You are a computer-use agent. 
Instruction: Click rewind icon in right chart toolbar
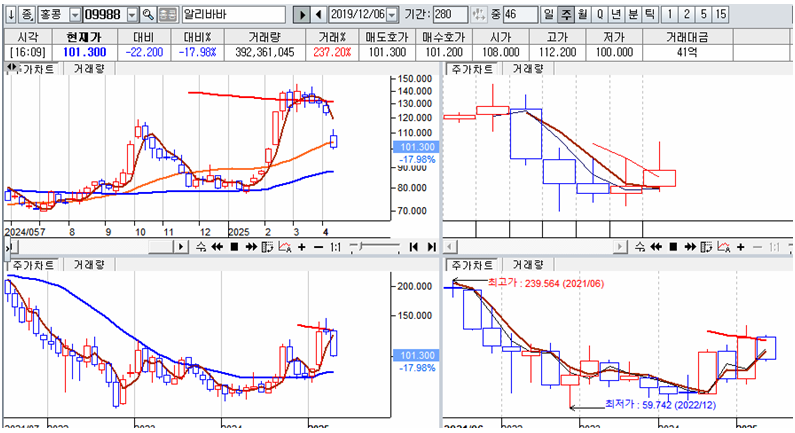pos(656,247)
